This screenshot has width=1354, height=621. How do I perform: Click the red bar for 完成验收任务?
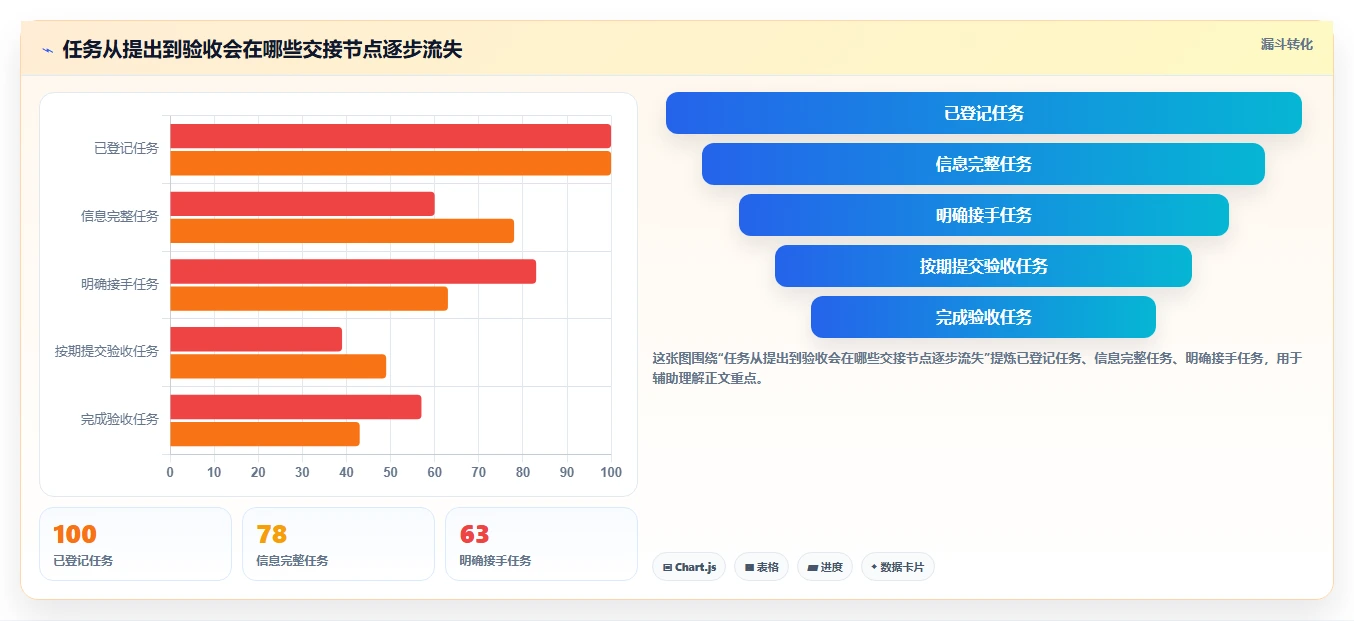pyautogui.click(x=296, y=407)
